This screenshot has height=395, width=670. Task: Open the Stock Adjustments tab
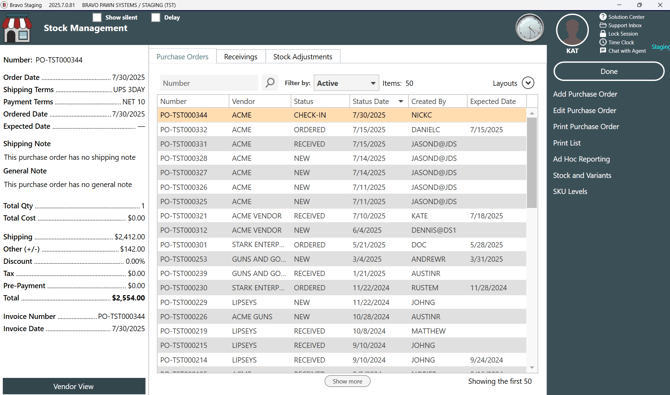point(303,57)
